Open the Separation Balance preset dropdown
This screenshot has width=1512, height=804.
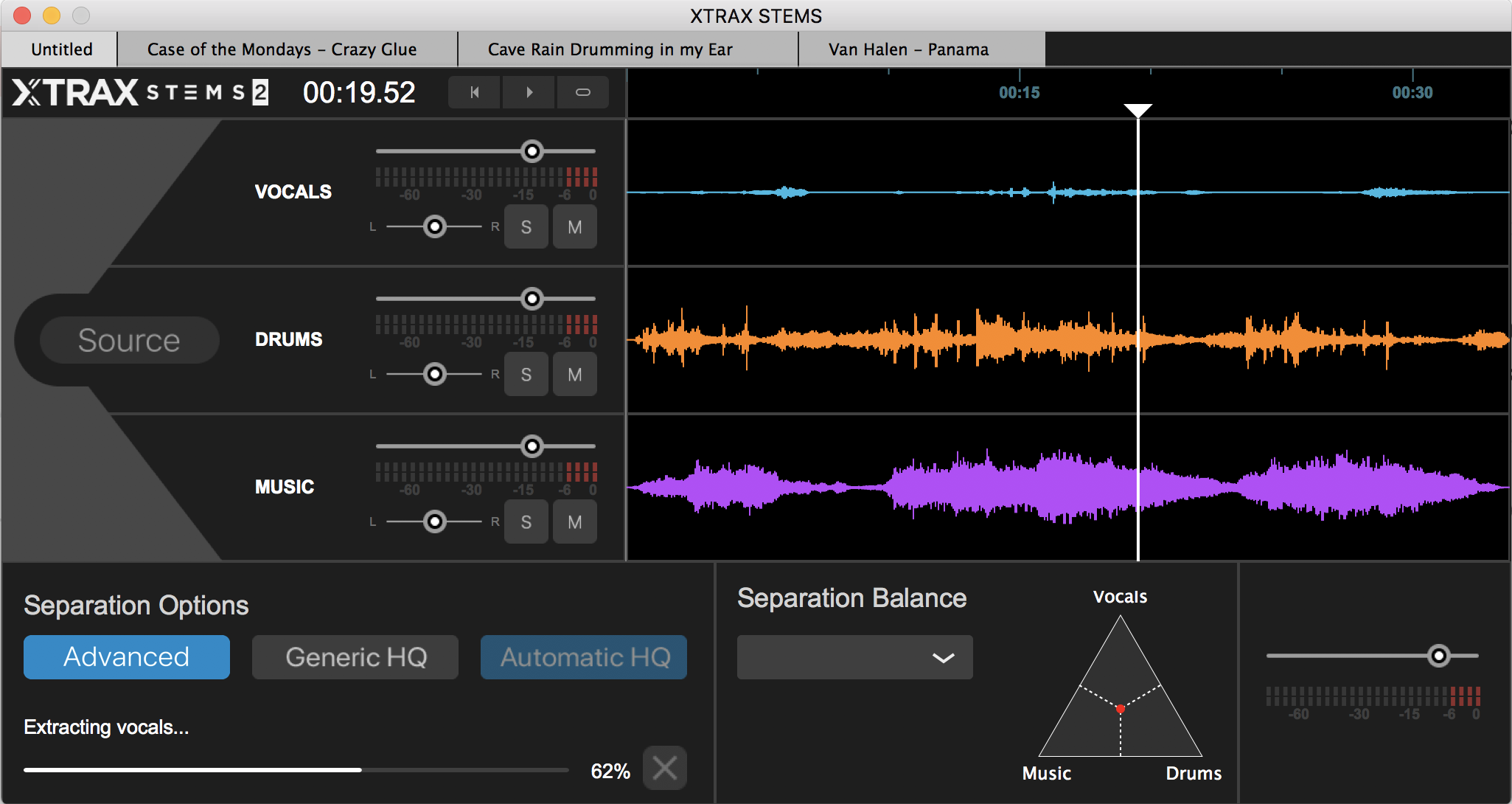pyautogui.click(x=855, y=657)
